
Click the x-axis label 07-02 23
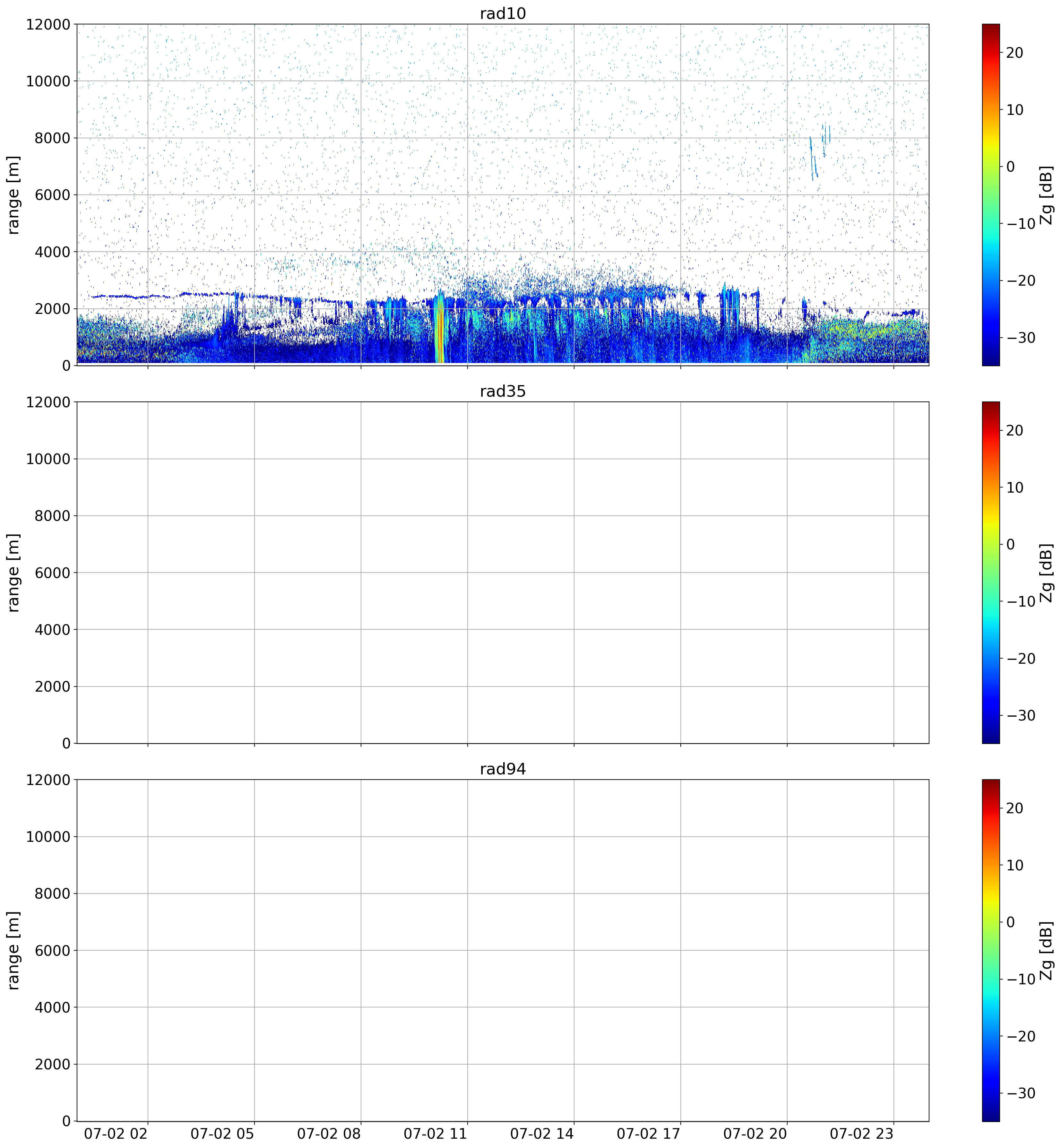(x=861, y=1134)
